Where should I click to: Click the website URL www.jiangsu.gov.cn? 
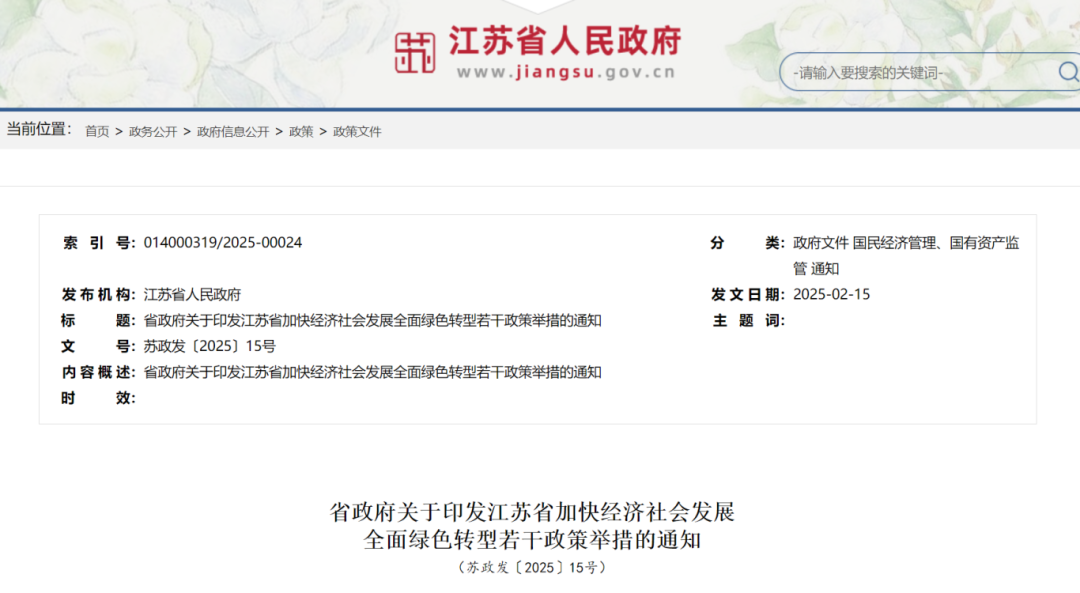coord(567,69)
